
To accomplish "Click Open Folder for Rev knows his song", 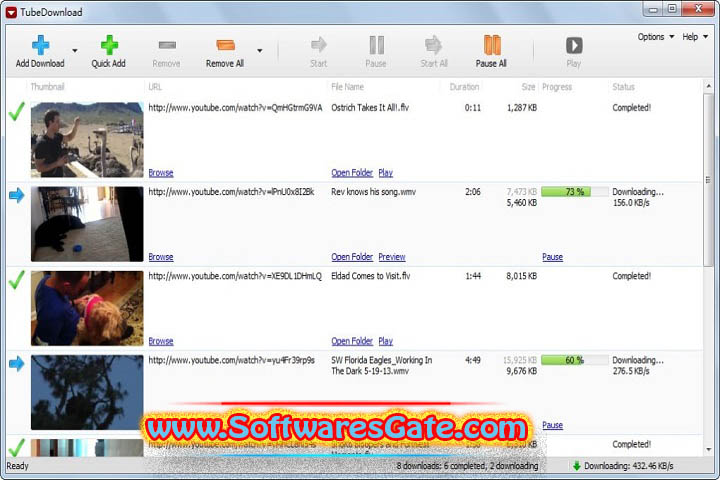I will 352,257.
